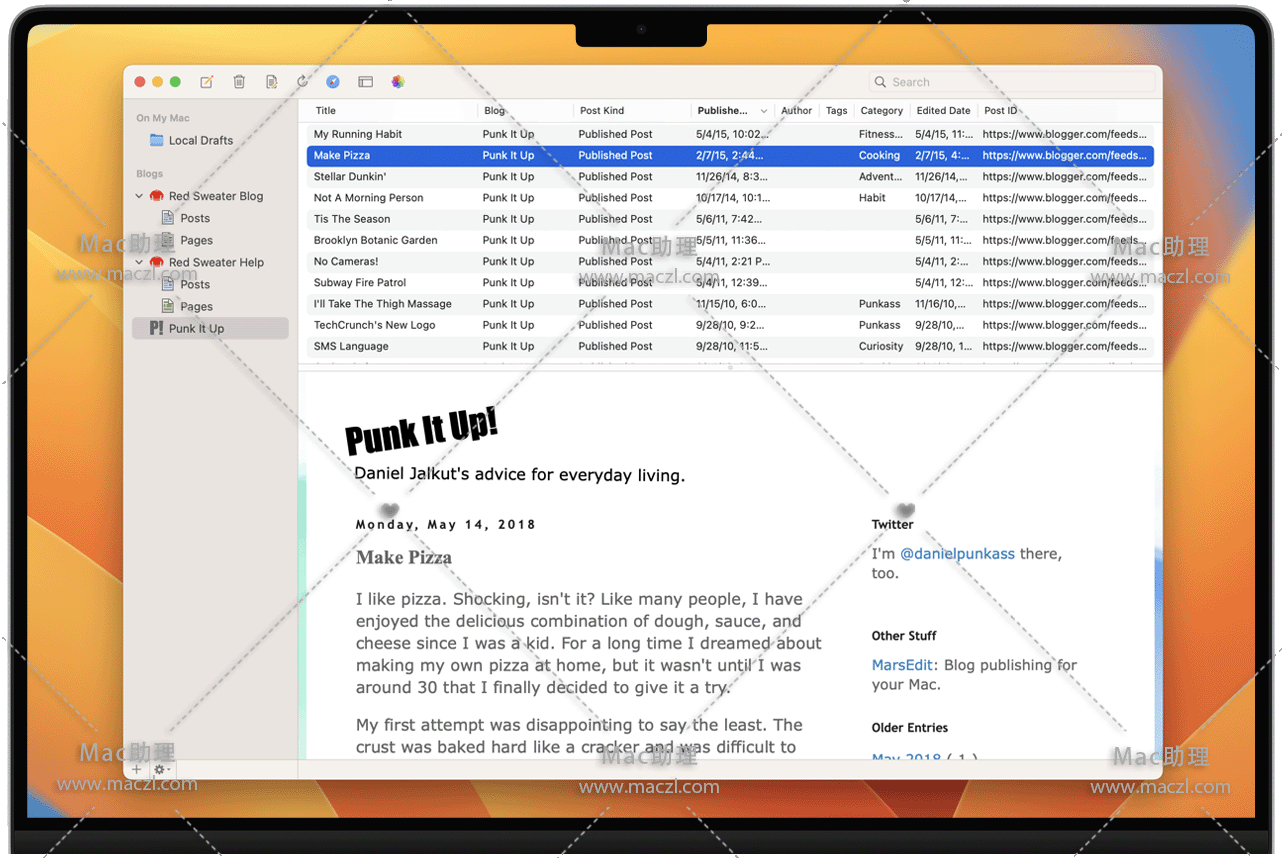Open the MarsEdit link in Other Stuff
Image resolution: width=1282 pixels, height=858 pixels.
902,665
